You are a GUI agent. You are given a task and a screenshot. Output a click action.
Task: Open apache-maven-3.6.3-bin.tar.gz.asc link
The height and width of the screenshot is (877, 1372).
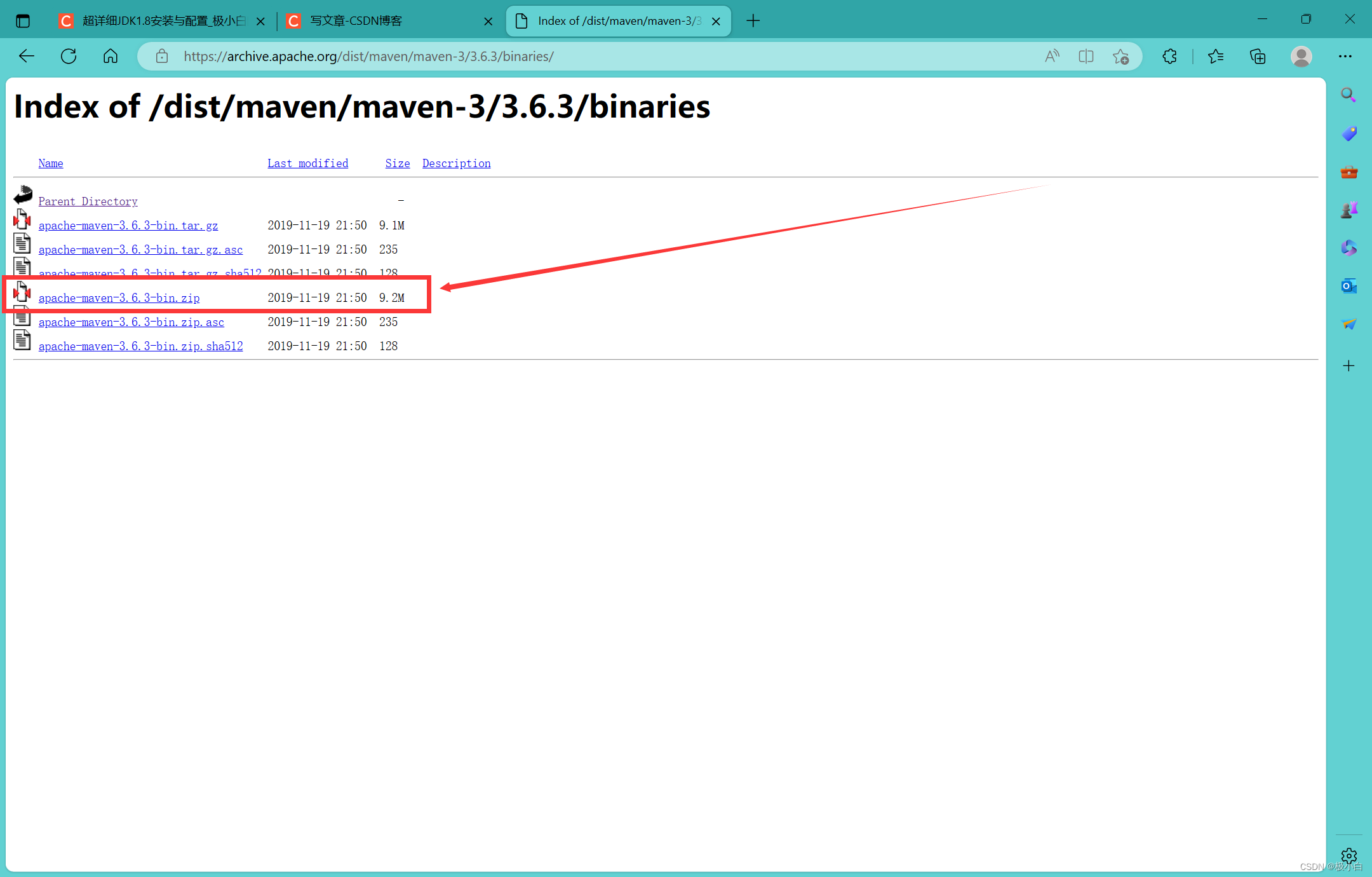[x=140, y=250]
